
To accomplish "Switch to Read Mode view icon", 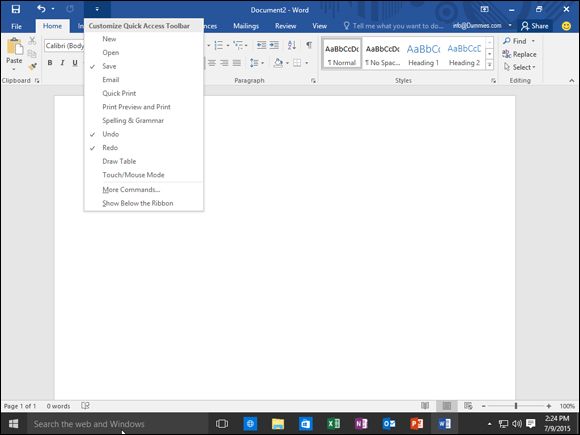I will tap(425, 406).
